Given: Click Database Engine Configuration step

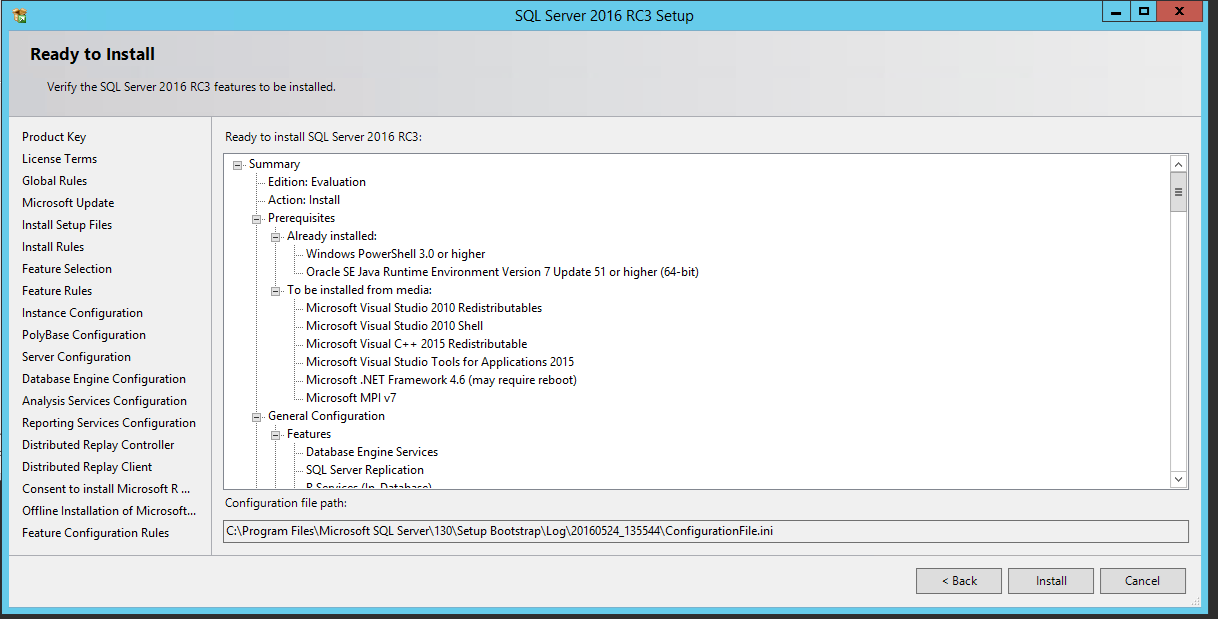Looking at the screenshot, I should coord(104,379).
